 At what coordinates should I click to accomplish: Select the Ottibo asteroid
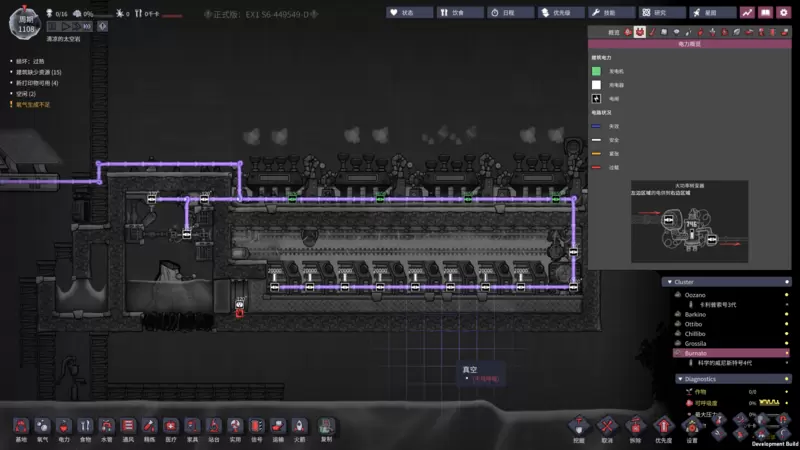[x=732, y=324]
